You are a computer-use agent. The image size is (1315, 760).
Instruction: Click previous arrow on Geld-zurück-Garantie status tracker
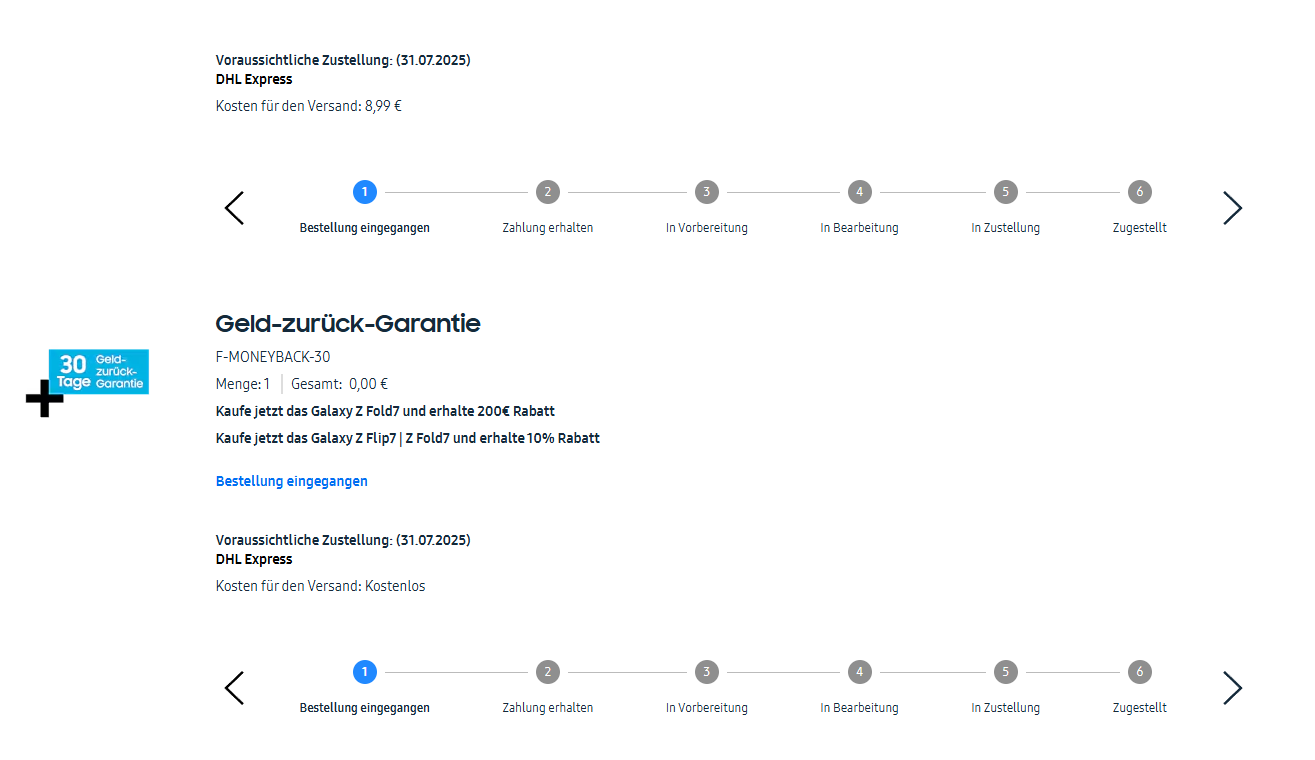point(234,688)
